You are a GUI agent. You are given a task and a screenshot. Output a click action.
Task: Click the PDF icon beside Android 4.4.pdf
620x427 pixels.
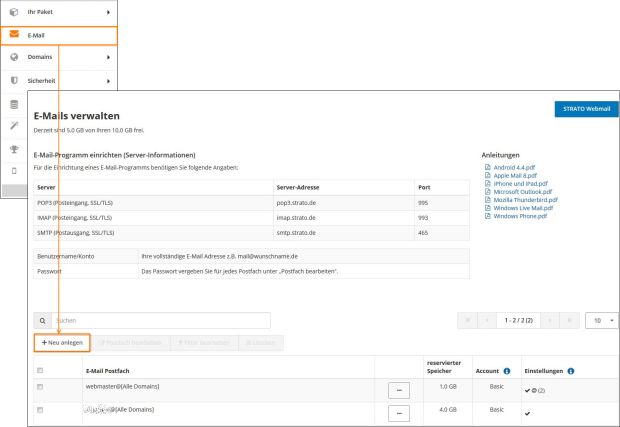coord(488,167)
